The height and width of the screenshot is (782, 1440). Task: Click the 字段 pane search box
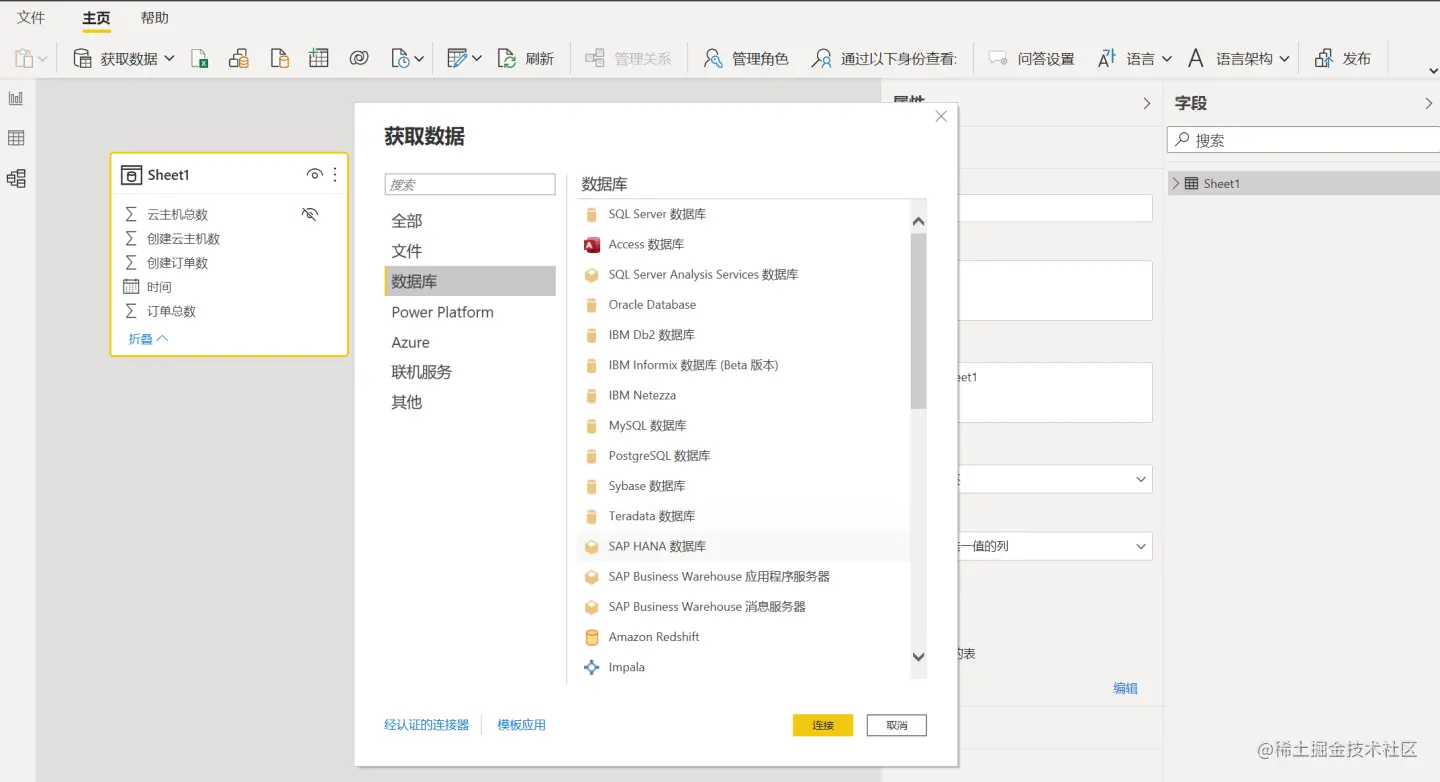coord(1304,140)
